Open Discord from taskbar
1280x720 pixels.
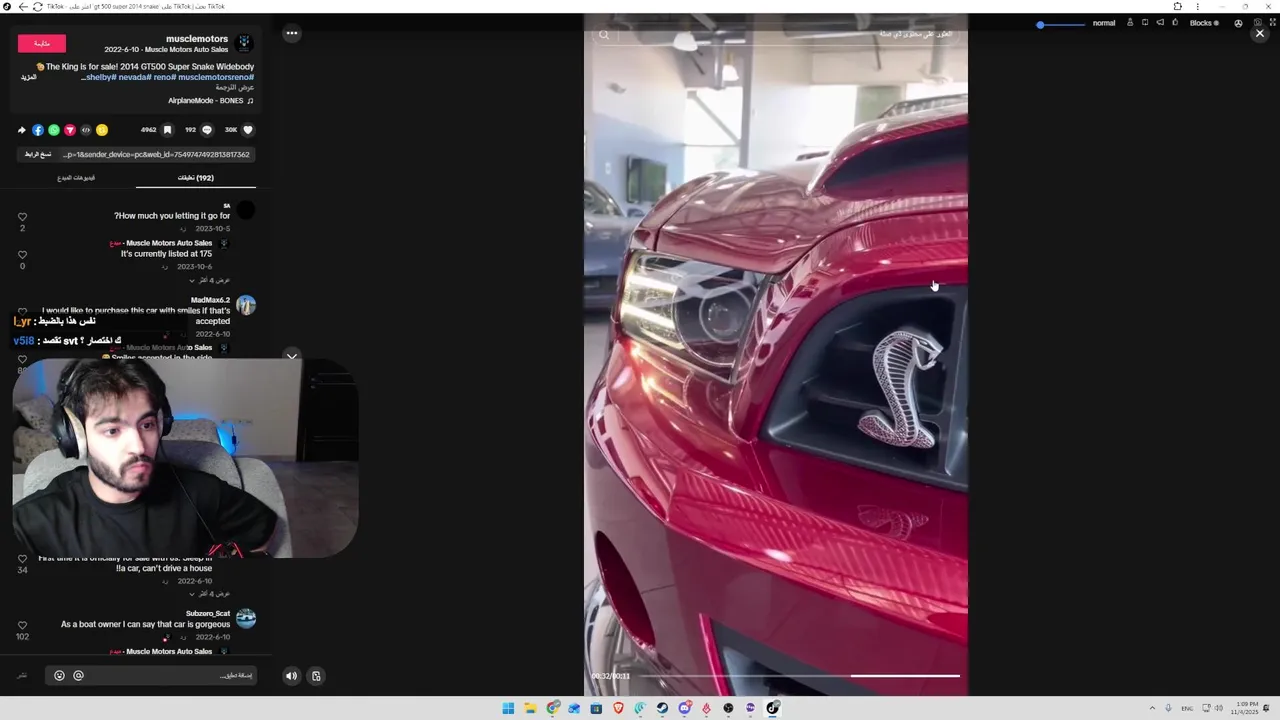click(685, 708)
